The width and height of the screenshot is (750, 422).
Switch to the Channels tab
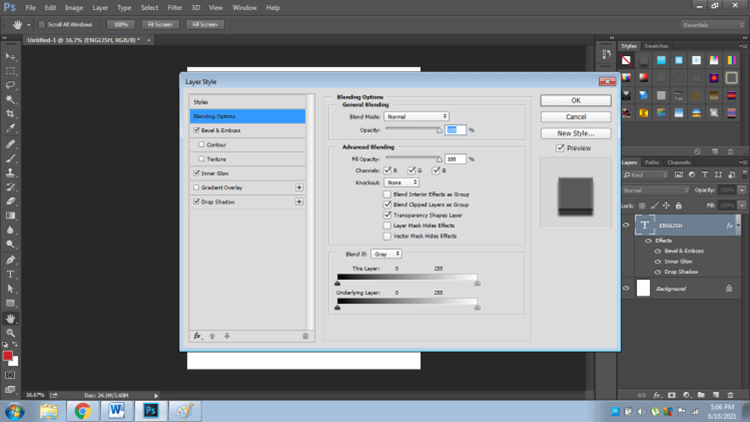point(679,162)
